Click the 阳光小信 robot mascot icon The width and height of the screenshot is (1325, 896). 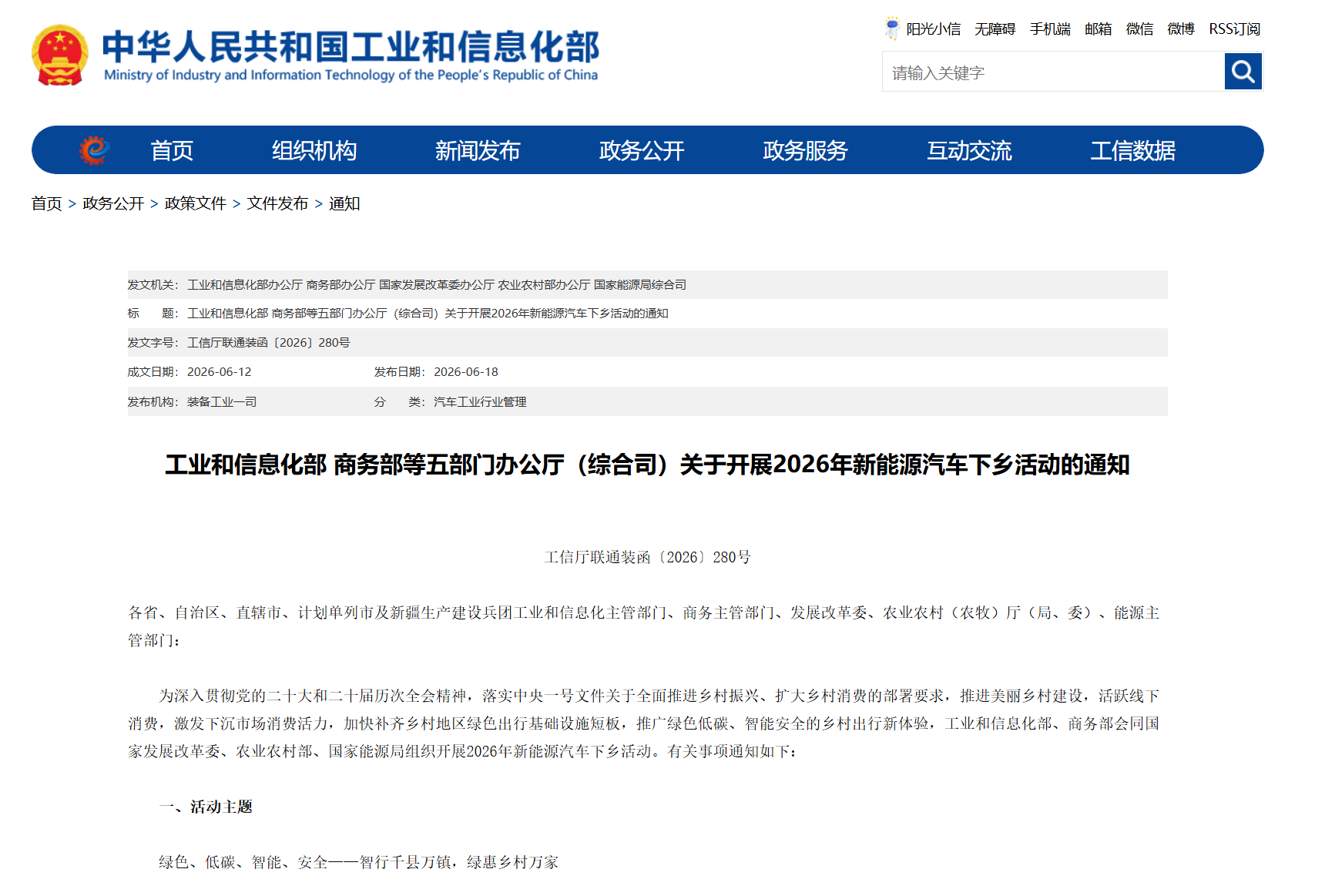coord(892,29)
